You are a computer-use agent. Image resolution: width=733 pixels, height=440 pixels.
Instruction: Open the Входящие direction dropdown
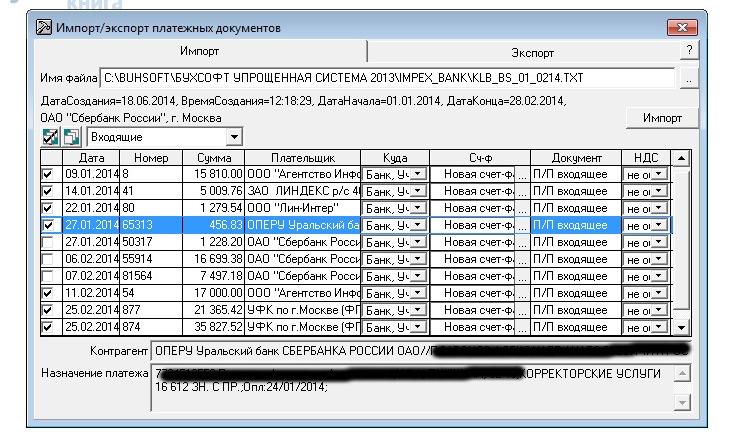tap(234, 136)
